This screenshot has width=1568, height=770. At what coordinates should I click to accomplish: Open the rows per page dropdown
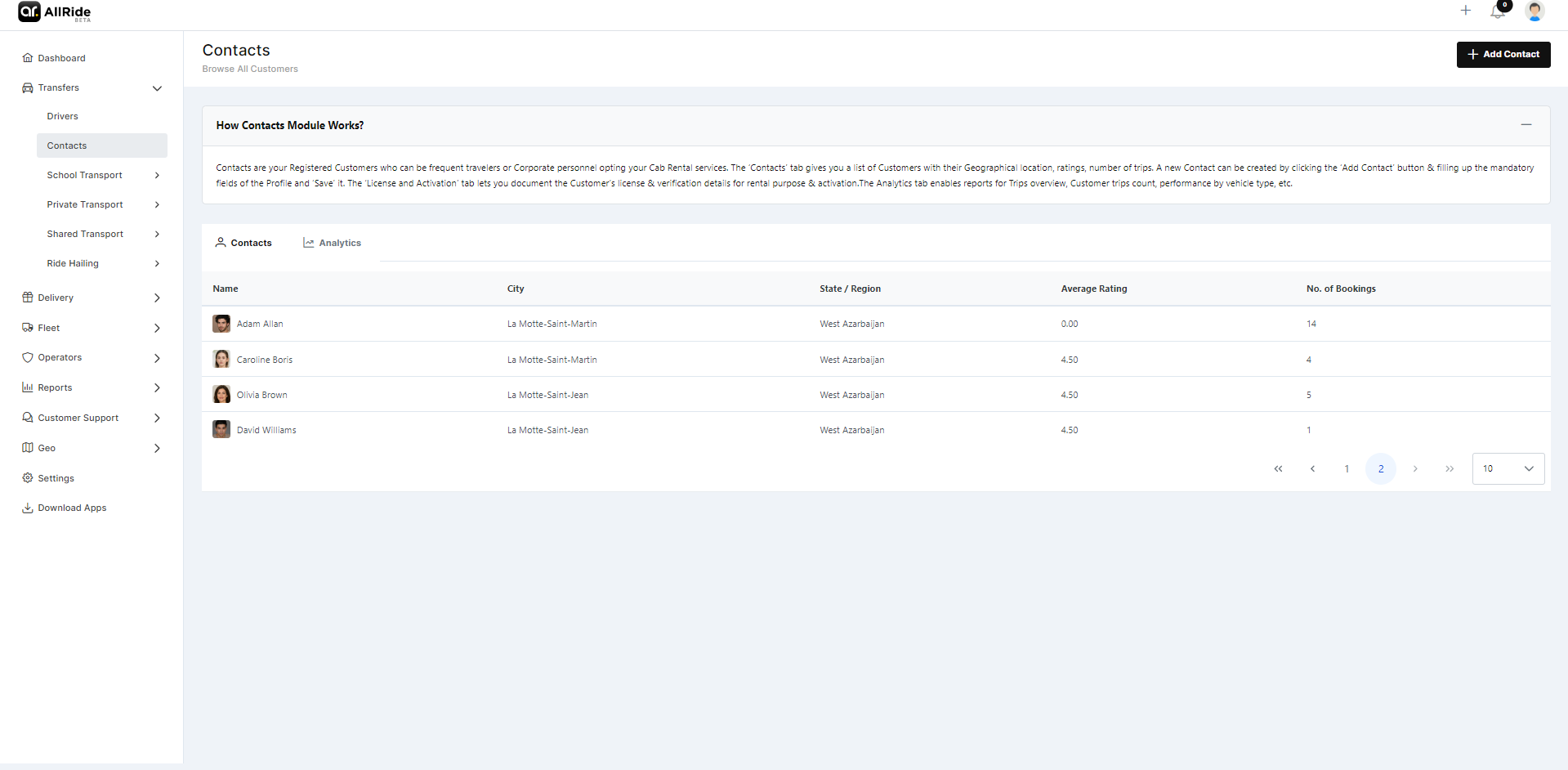point(1508,469)
